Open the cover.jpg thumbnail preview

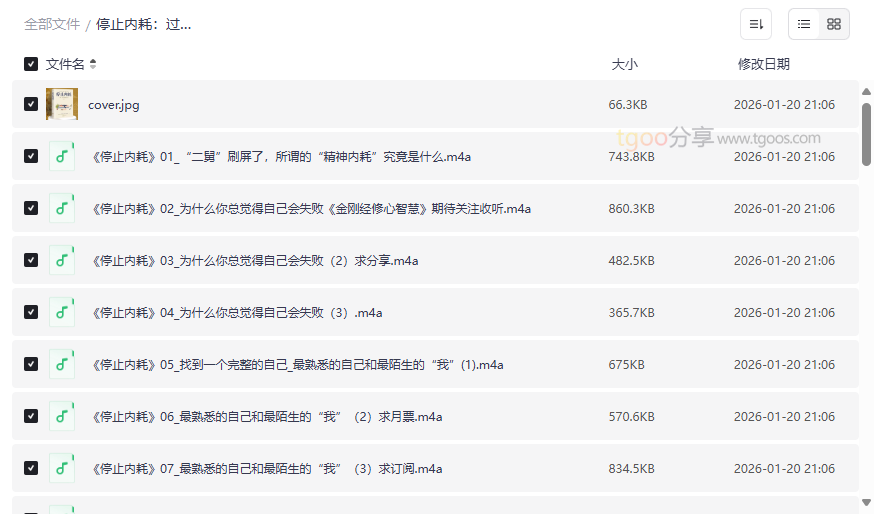(62, 104)
